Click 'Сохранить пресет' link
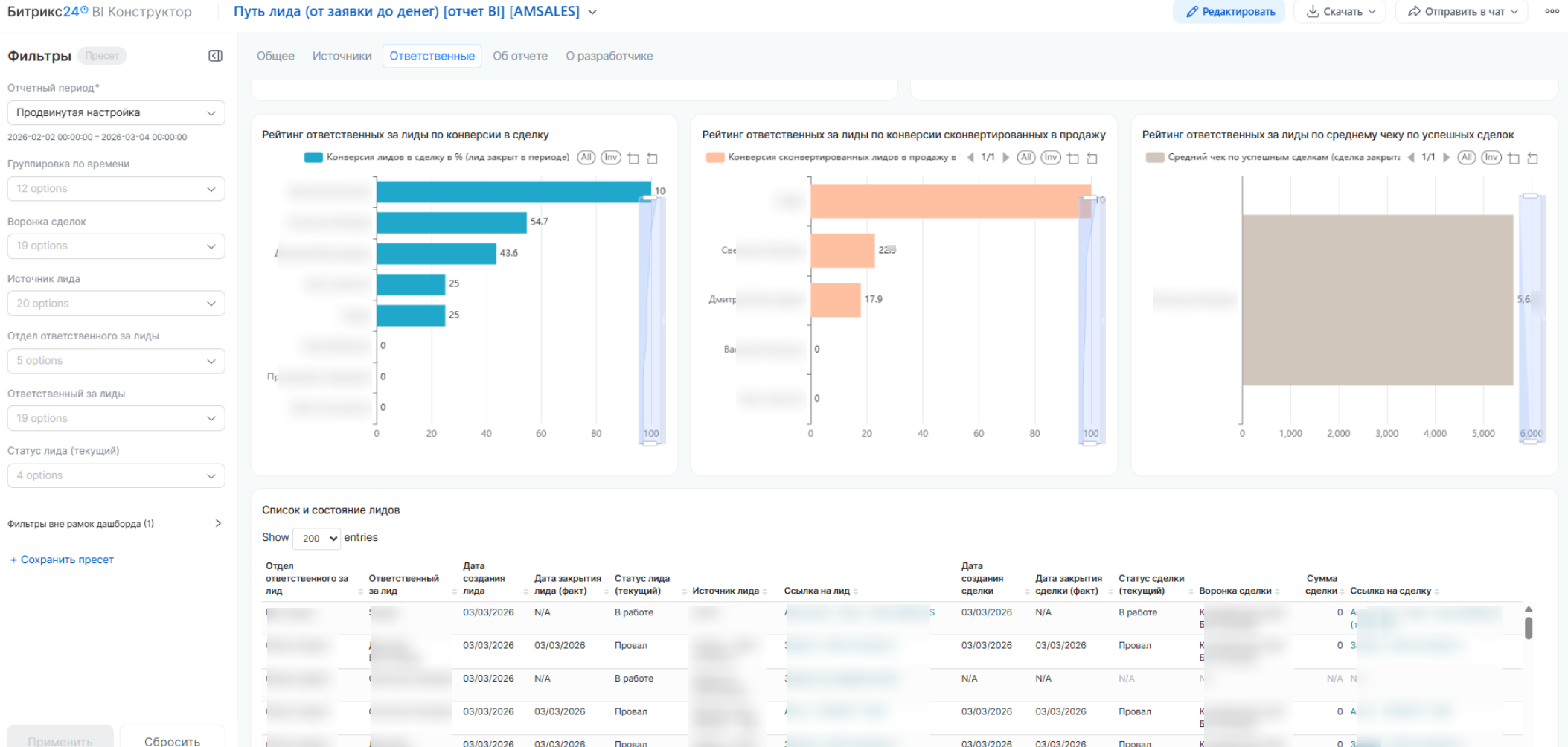The image size is (1568, 747). [62, 560]
